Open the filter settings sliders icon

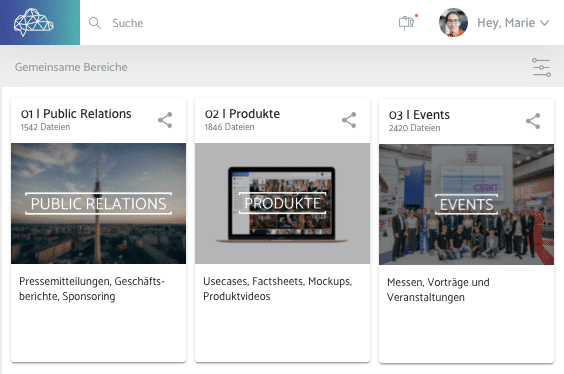pos(541,67)
